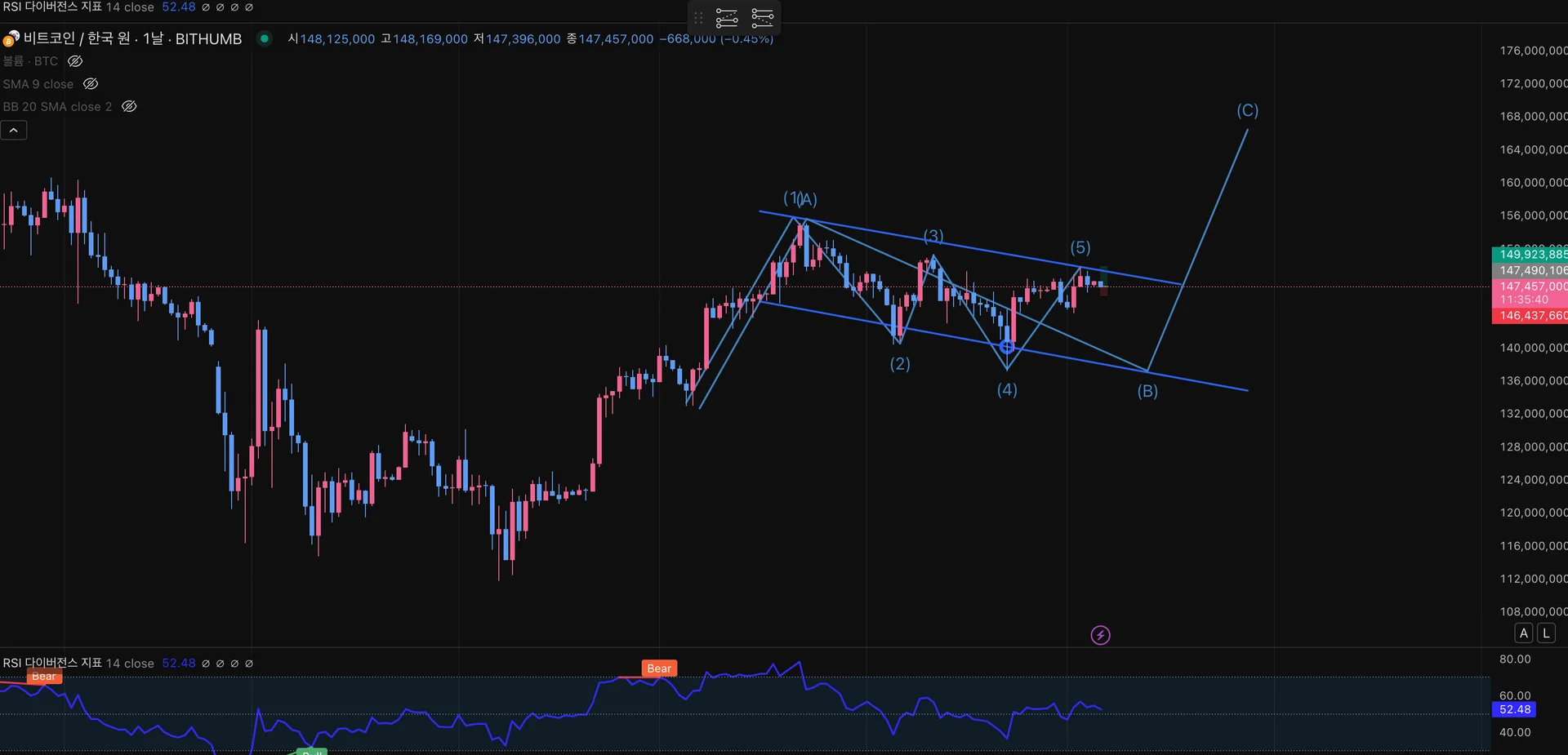Click the 176,000,000 price axis label
The width and height of the screenshot is (1568, 755).
[x=1534, y=51]
